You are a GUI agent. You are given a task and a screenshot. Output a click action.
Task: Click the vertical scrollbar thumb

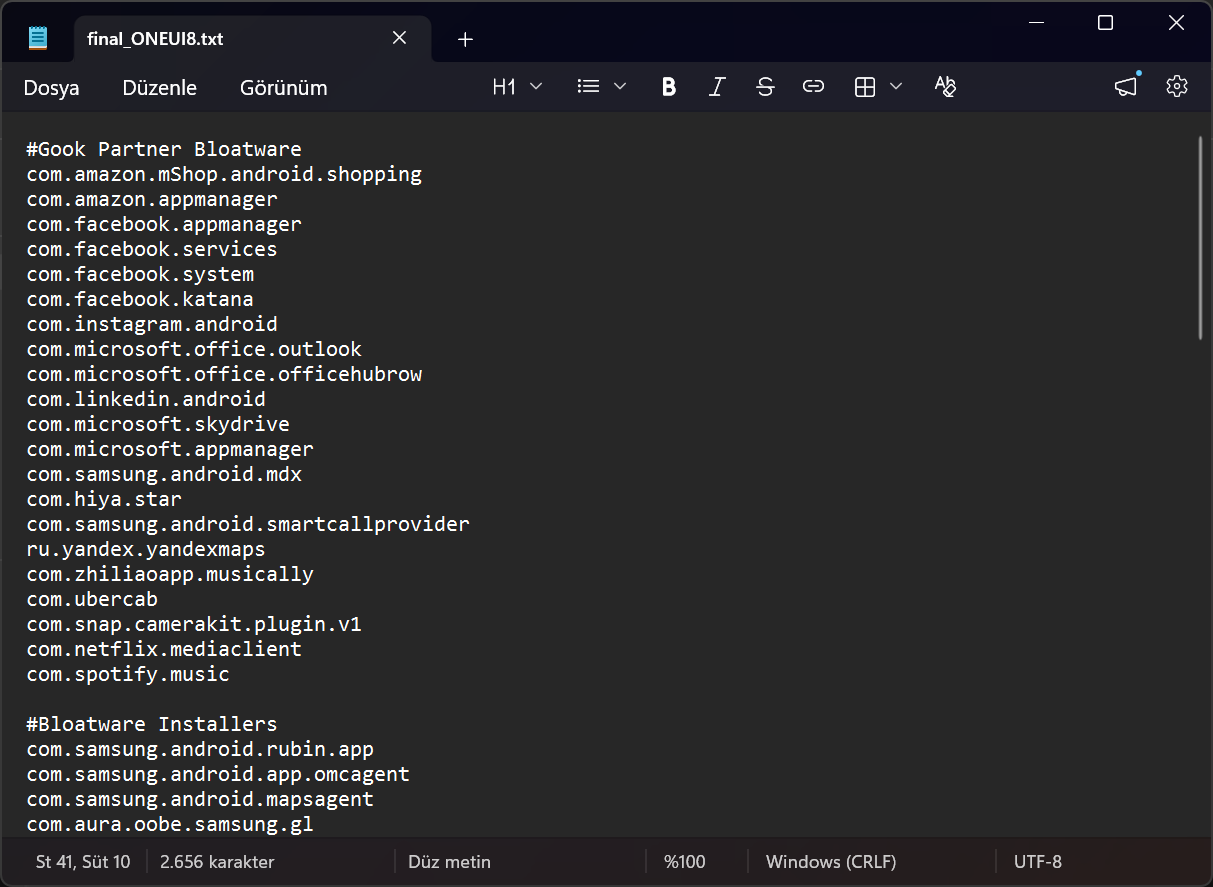(1200, 238)
